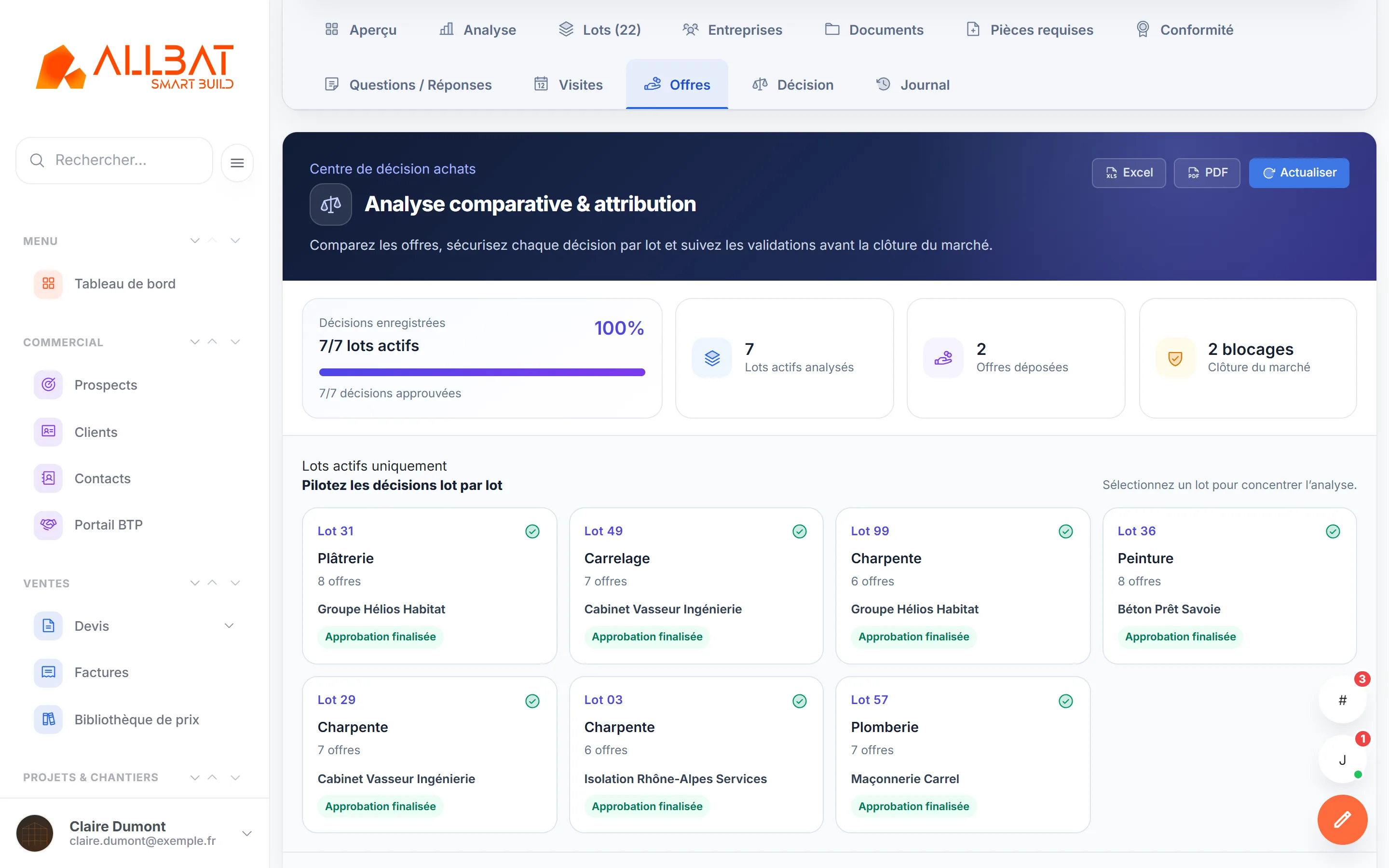Click the shield icon of 2 blocages
Image resolution: width=1389 pixels, height=868 pixels.
tap(1175, 358)
